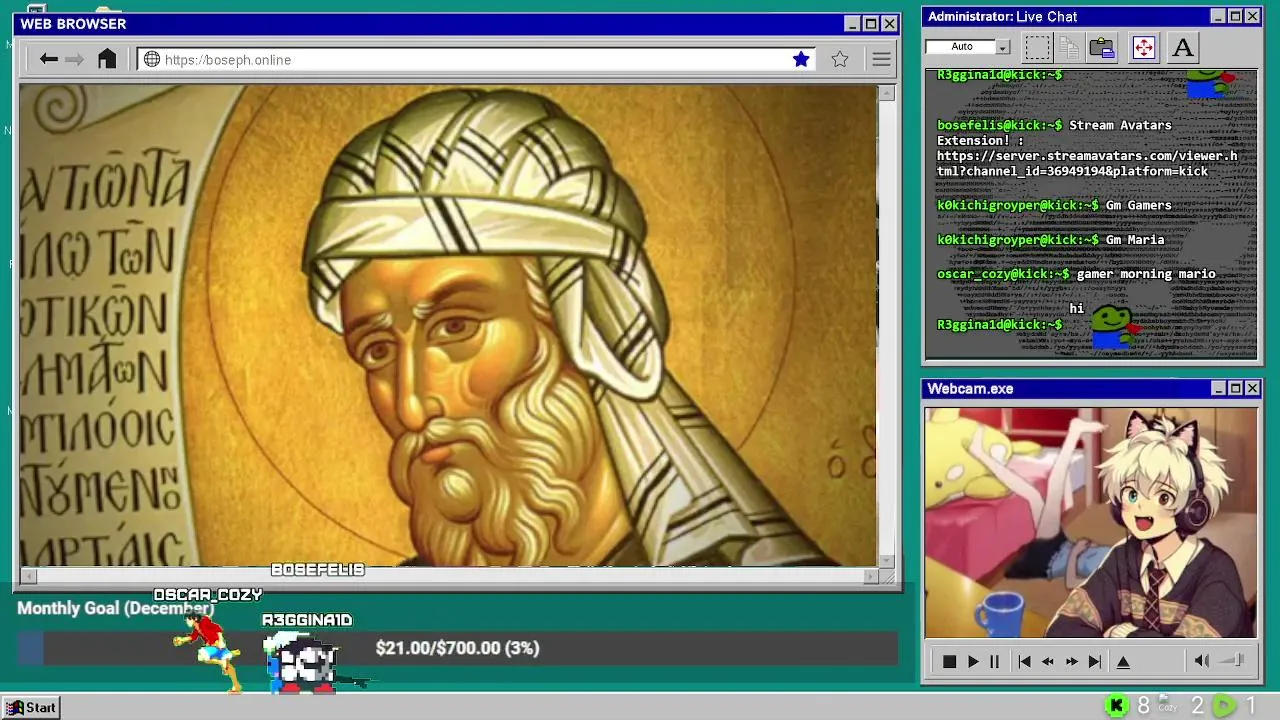Screen dimensions: 1280x720
Task: Minimize the Web Browser window
Action: [852, 24]
